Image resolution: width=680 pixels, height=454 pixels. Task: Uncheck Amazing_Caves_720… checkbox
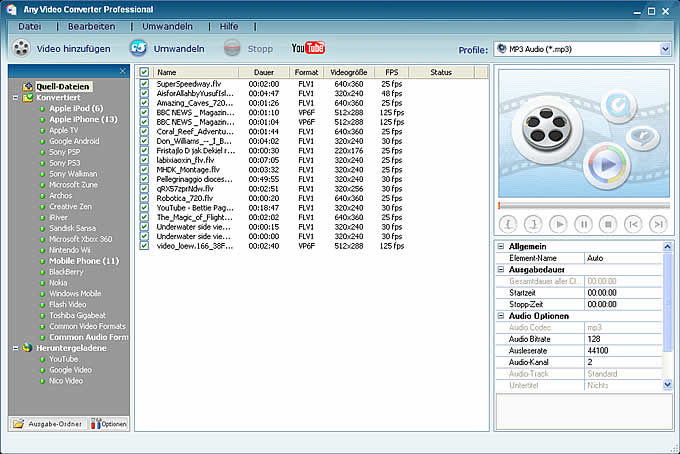tap(144, 103)
